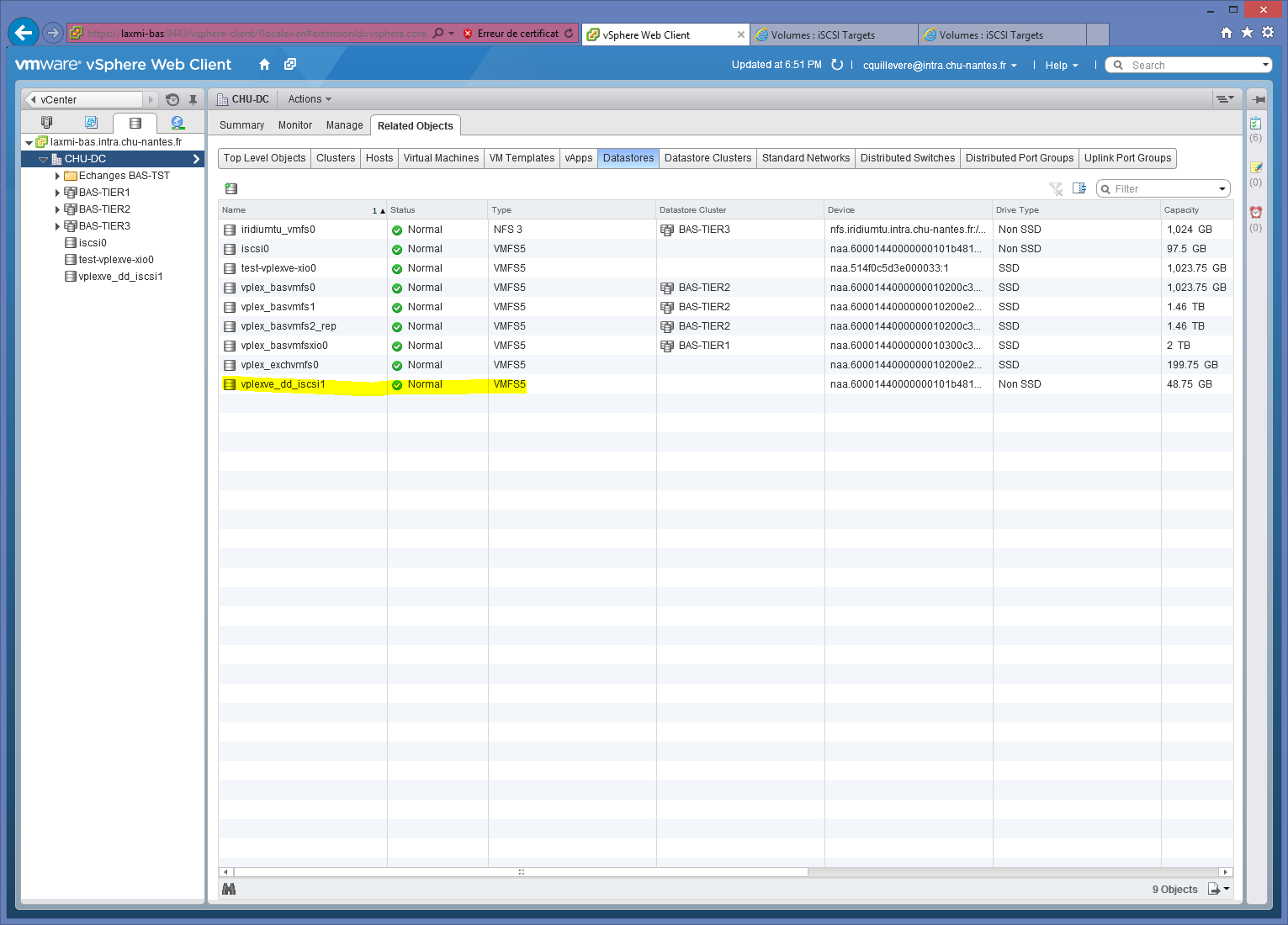This screenshot has height=925, width=1288.
Task: Open the Alarms panel icon
Action: (1255, 213)
